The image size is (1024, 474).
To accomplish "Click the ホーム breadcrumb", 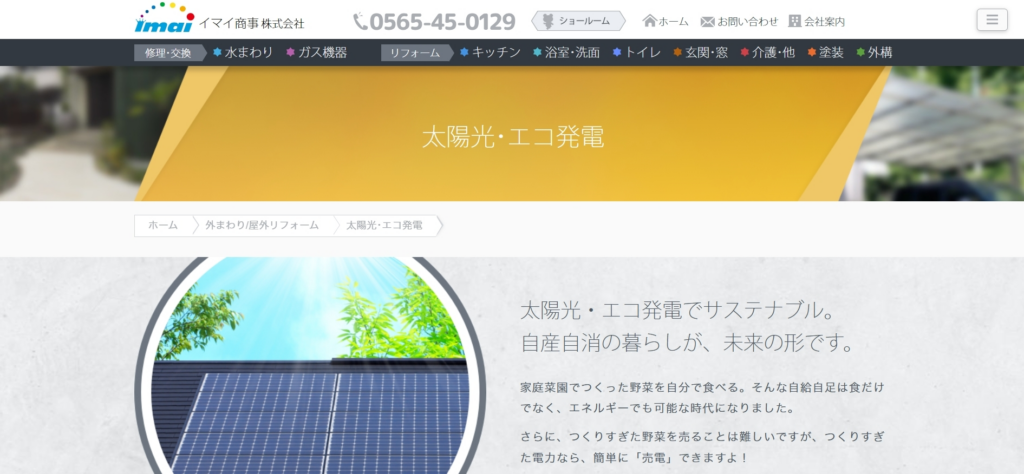I will point(163,225).
